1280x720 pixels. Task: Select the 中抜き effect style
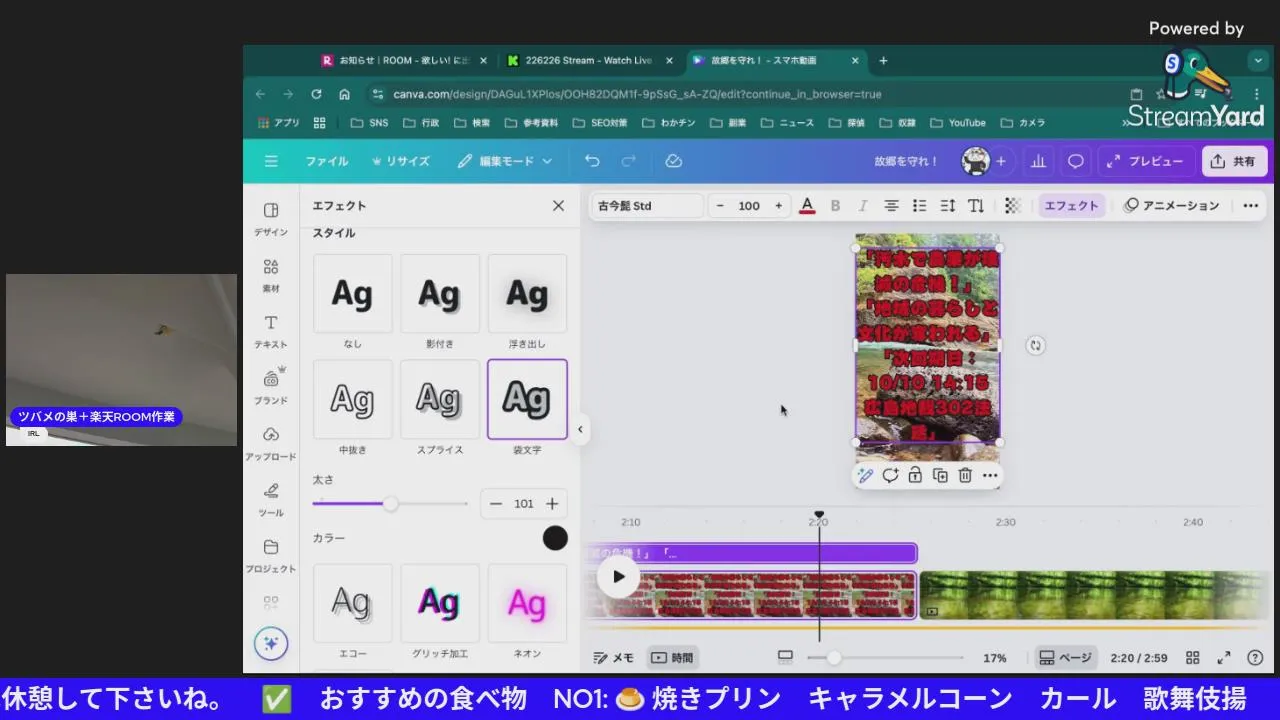(352, 399)
